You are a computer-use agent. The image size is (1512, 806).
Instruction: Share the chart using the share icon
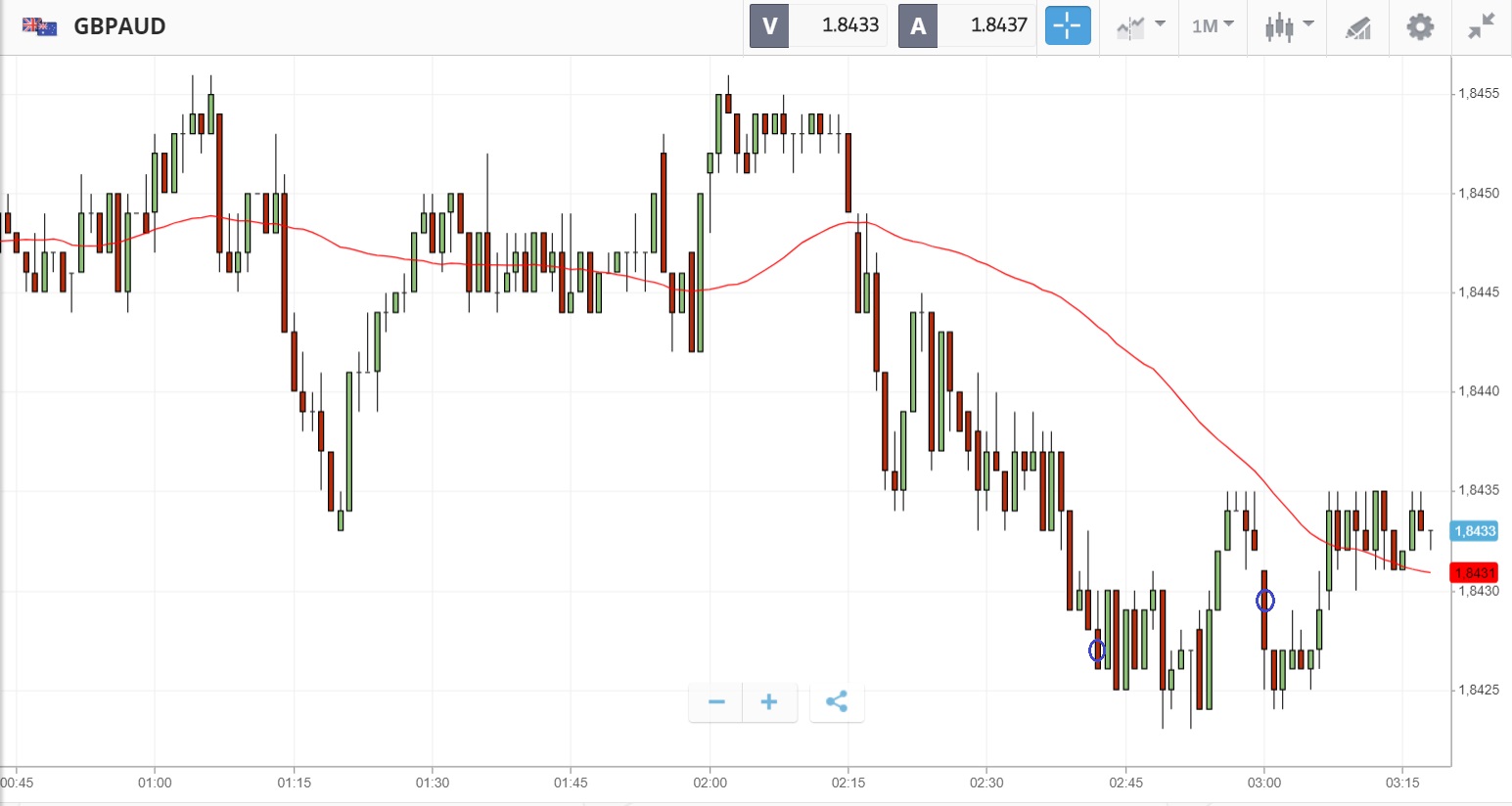pyautogui.click(x=837, y=702)
